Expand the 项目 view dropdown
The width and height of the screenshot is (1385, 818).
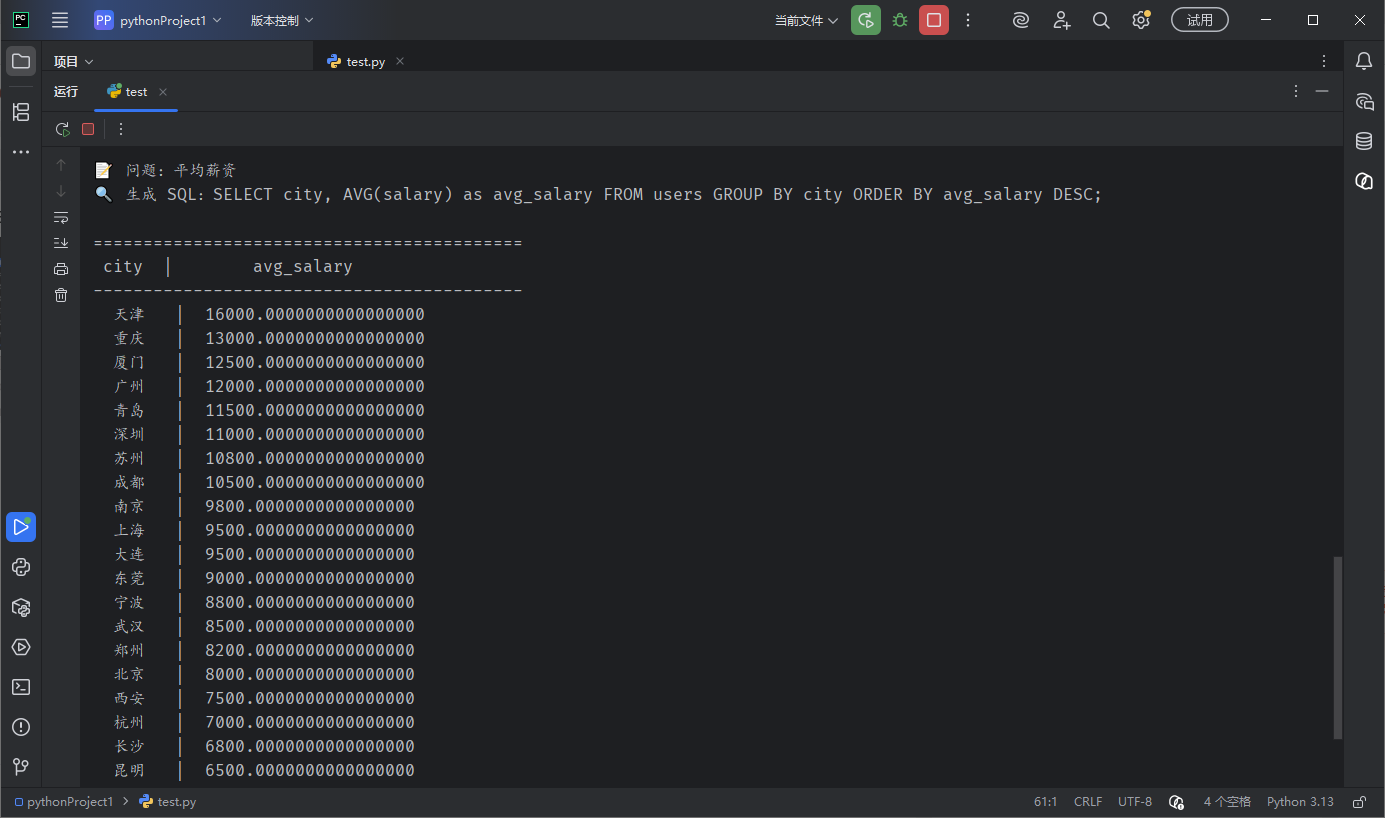click(x=74, y=61)
